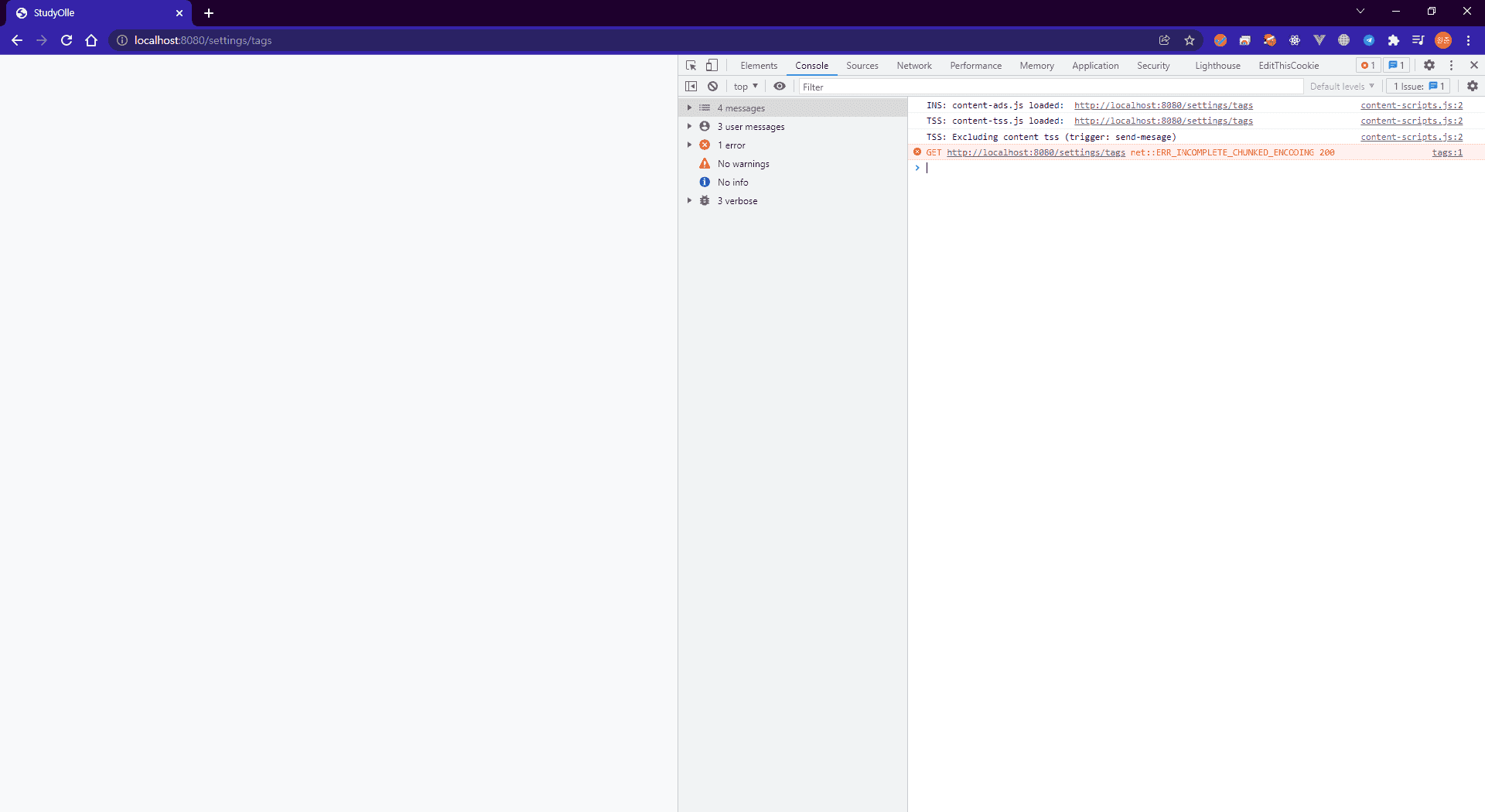Open the Vue devtools extension icon
1485x812 pixels.
tap(1319, 40)
